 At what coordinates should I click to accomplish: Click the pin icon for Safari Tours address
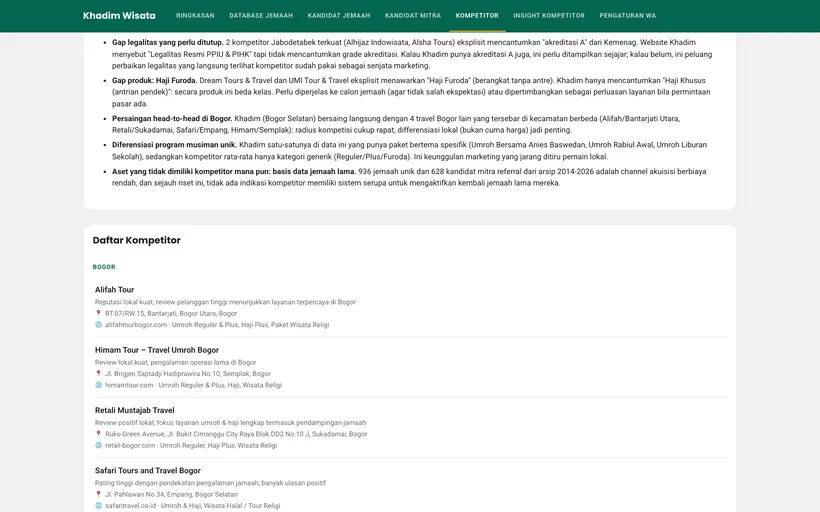(x=98, y=494)
